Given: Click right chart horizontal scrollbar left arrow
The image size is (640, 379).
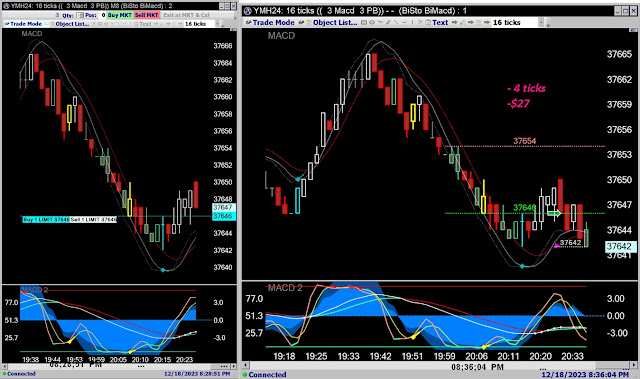Looking at the screenshot, I should tap(246, 365).
